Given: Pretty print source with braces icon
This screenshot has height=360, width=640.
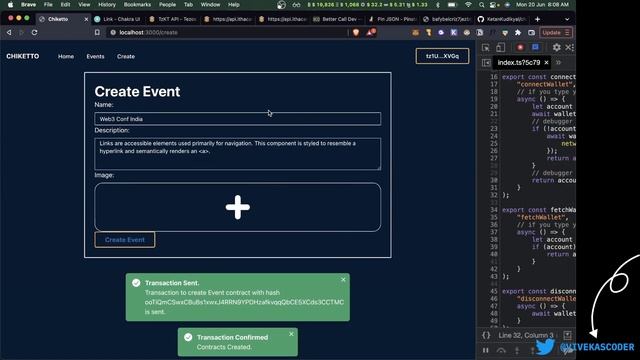Looking at the screenshot, I should point(486,336).
